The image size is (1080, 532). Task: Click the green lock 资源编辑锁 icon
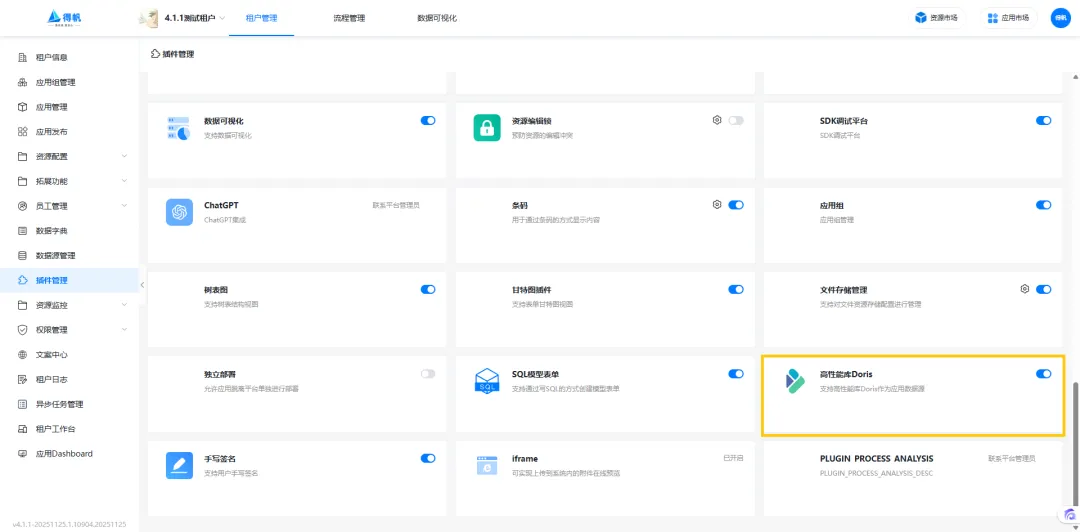[x=487, y=127]
